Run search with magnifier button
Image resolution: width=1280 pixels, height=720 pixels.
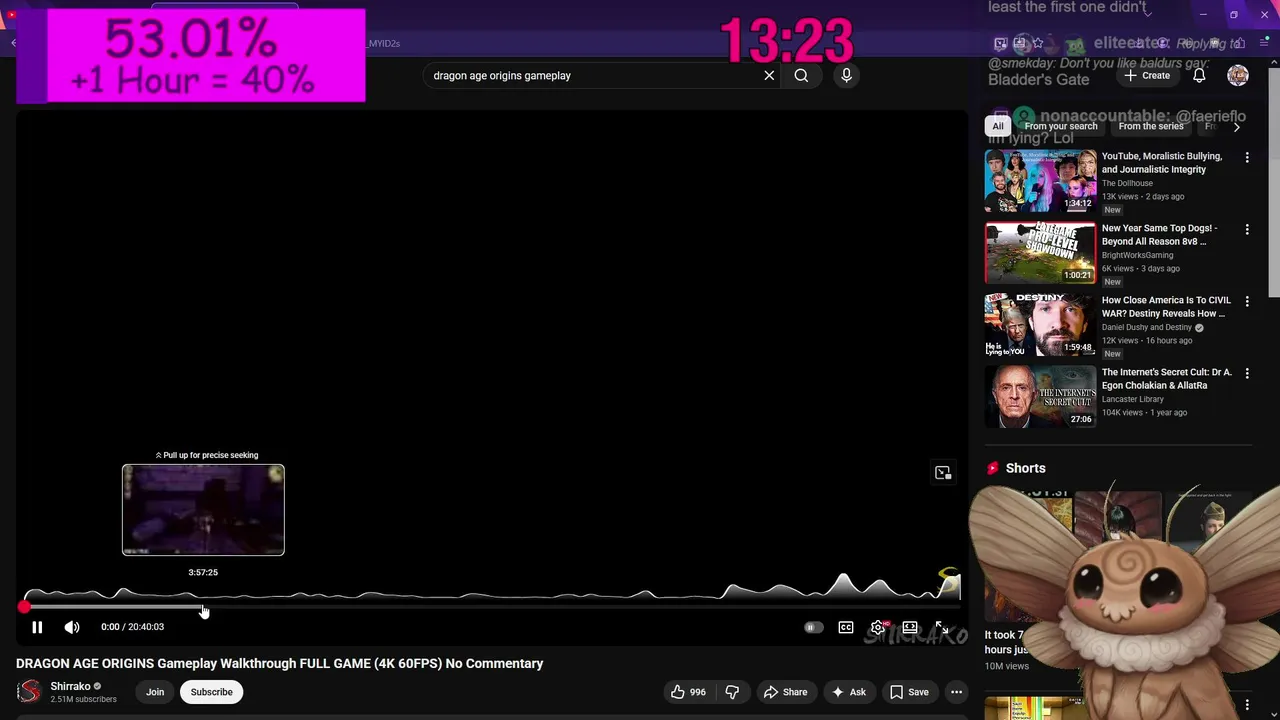click(801, 75)
